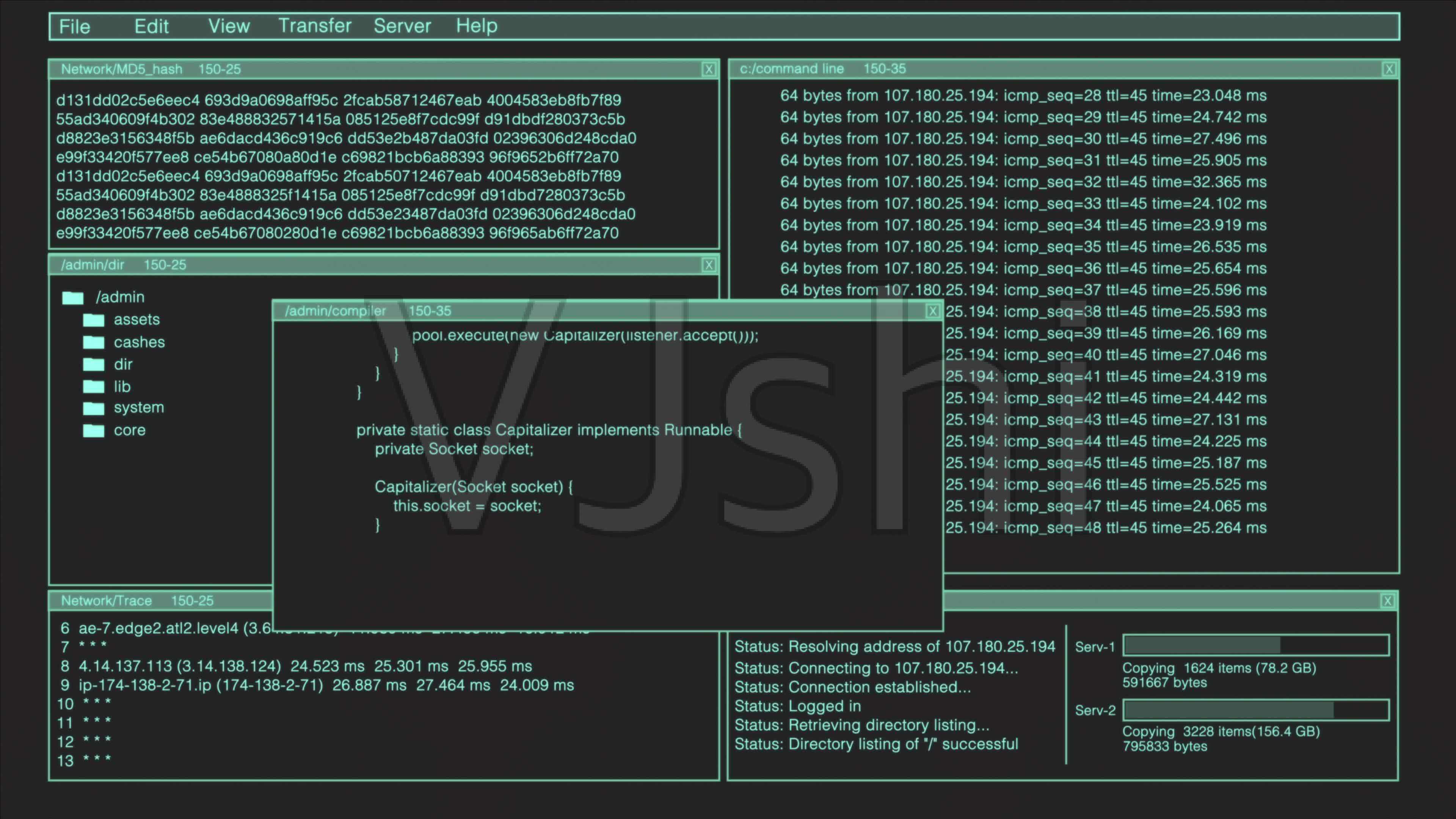Click the assets folder icon

pos(94,320)
